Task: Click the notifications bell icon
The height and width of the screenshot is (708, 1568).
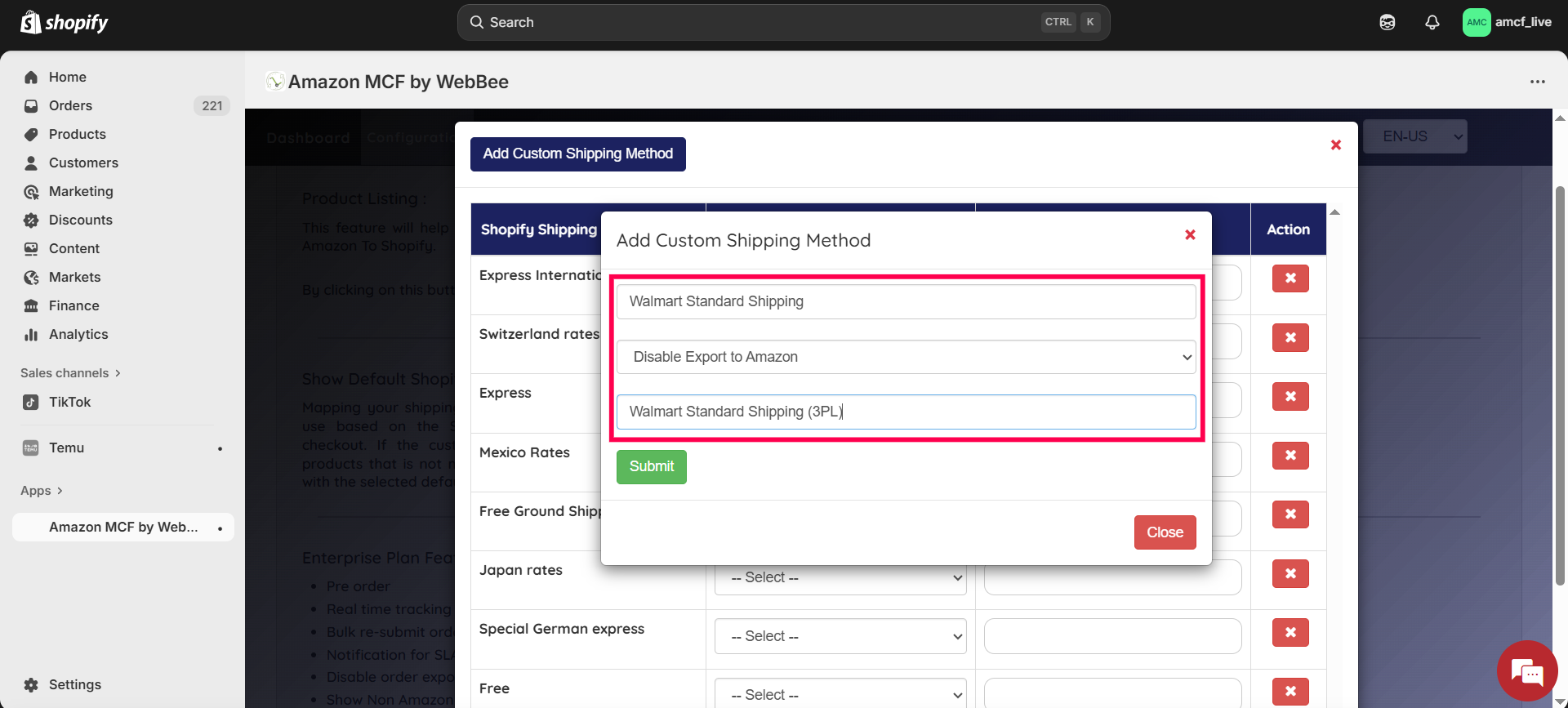Action: [x=1432, y=23]
